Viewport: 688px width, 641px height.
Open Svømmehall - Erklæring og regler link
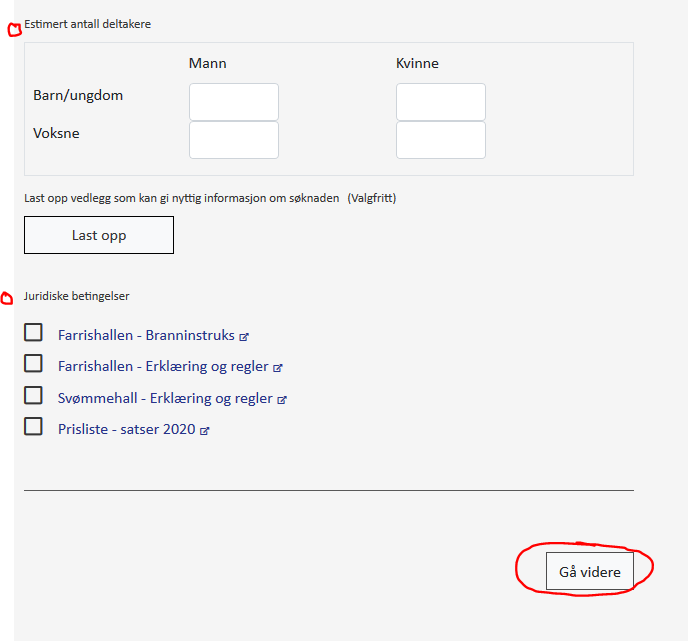(165, 398)
